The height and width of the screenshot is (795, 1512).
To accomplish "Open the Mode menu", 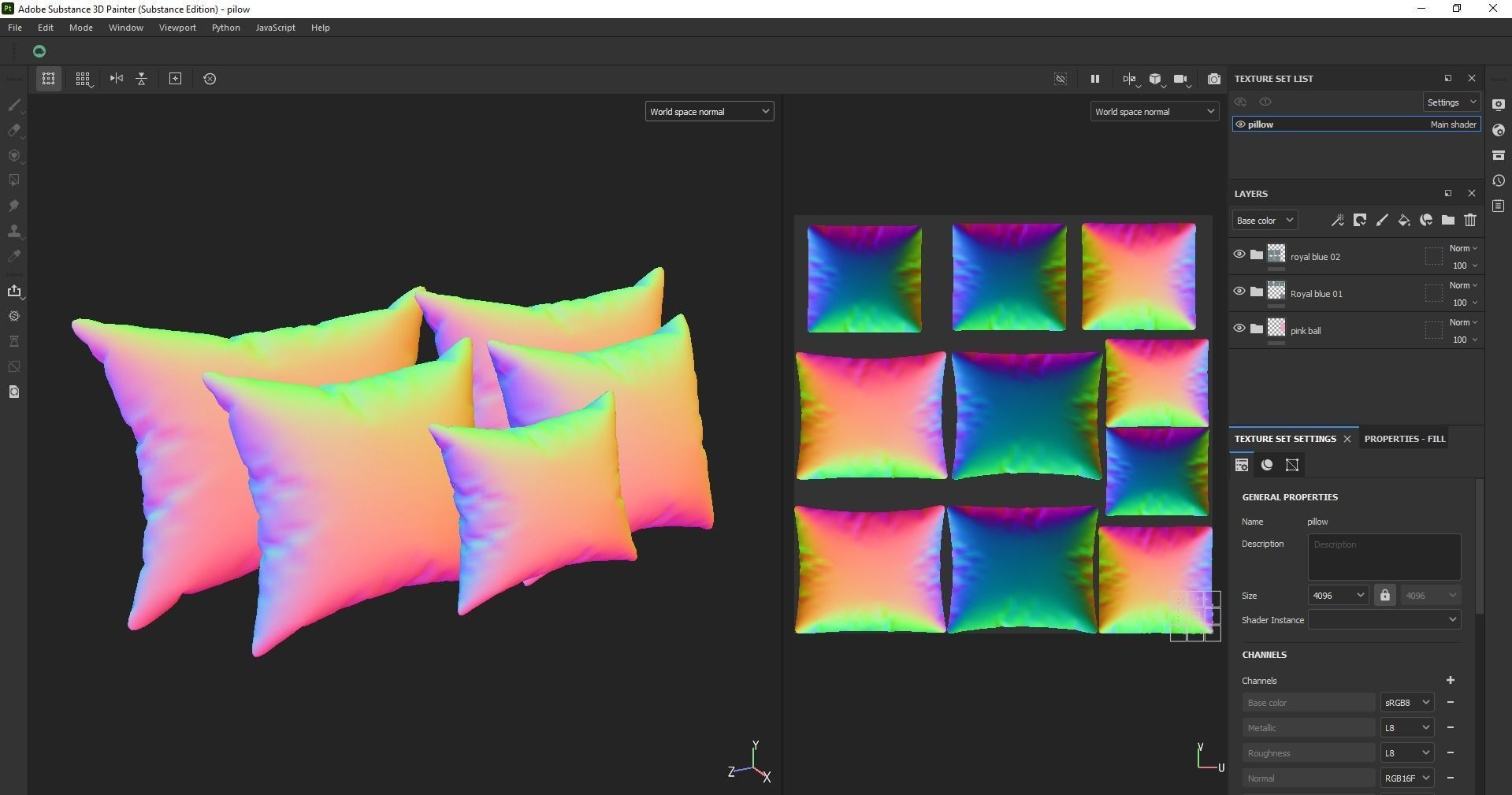I will (x=81, y=28).
